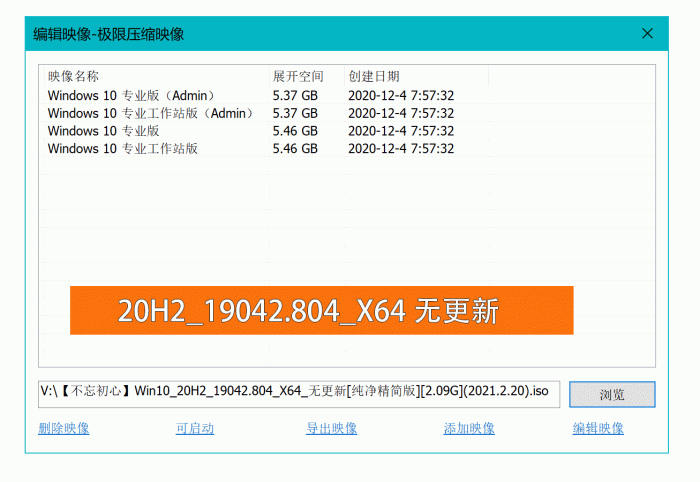The image size is (700, 482).
Task: Select the Windows 10 专业工作站版 row without Admin
Action: (x=123, y=149)
